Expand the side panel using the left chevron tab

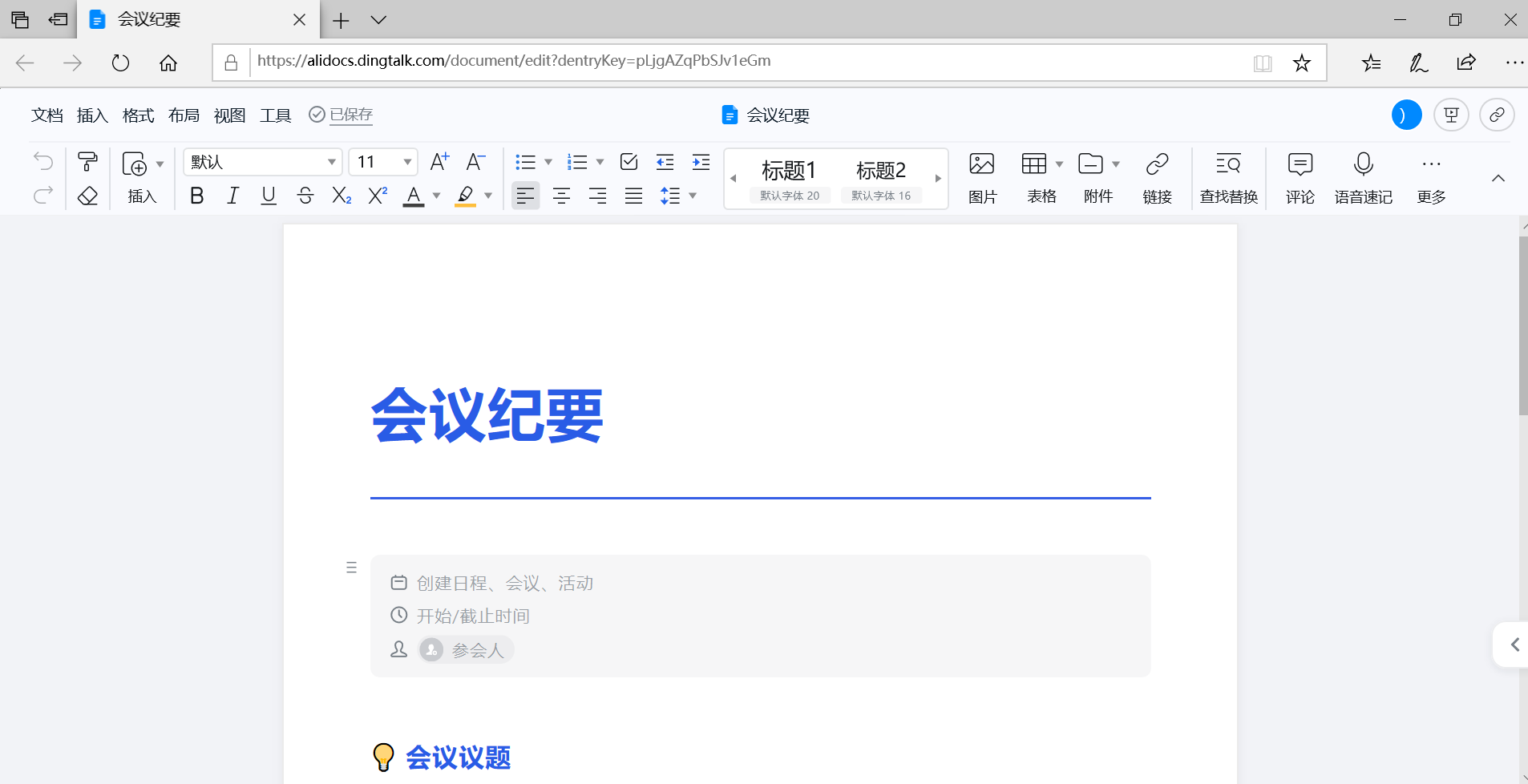click(x=1513, y=645)
